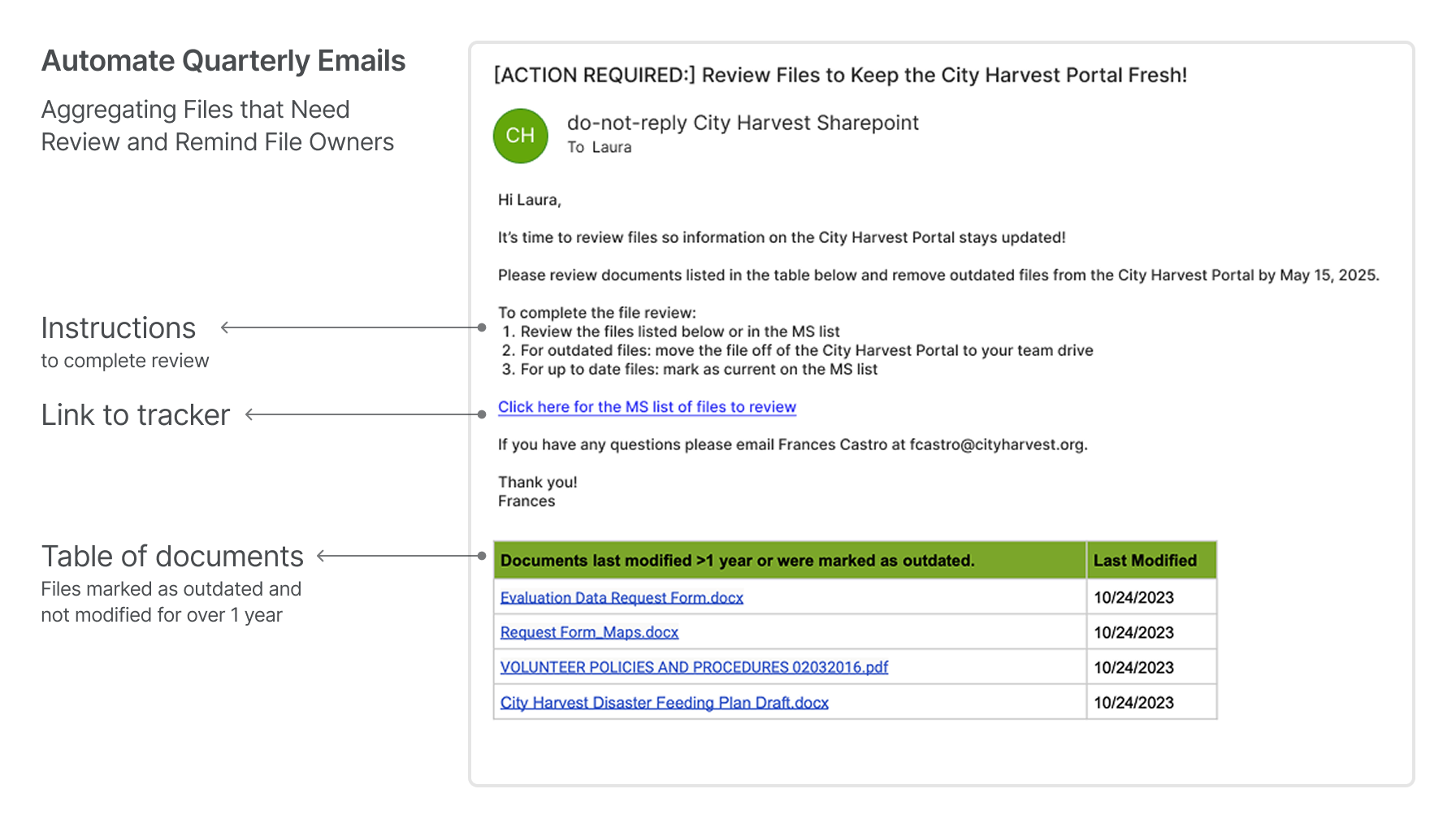The width and height of the screenshot is (1456, 828).
Task: Select the email subject line ACTION REQUIRED
Action: [x=840, y=76]
